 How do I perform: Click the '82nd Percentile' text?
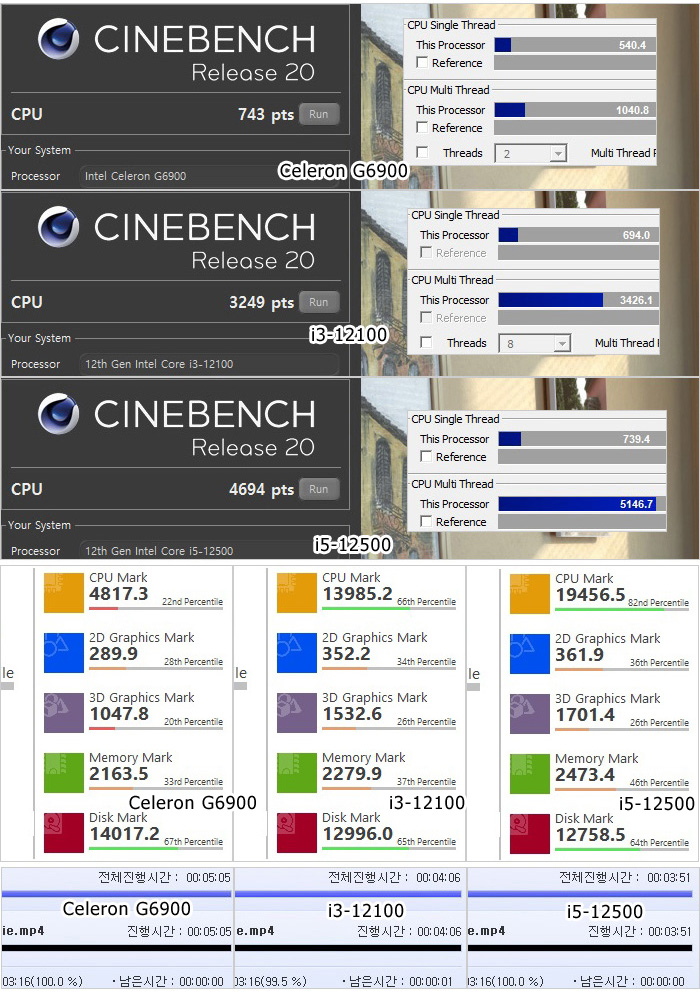[x=658, y=603]
